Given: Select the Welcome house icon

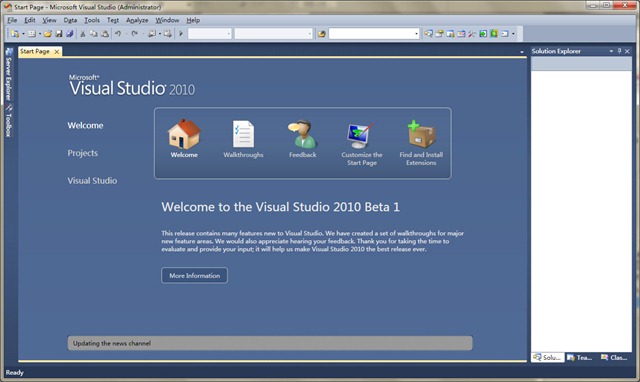Looking at the screenshot, I should click(184, 134).
